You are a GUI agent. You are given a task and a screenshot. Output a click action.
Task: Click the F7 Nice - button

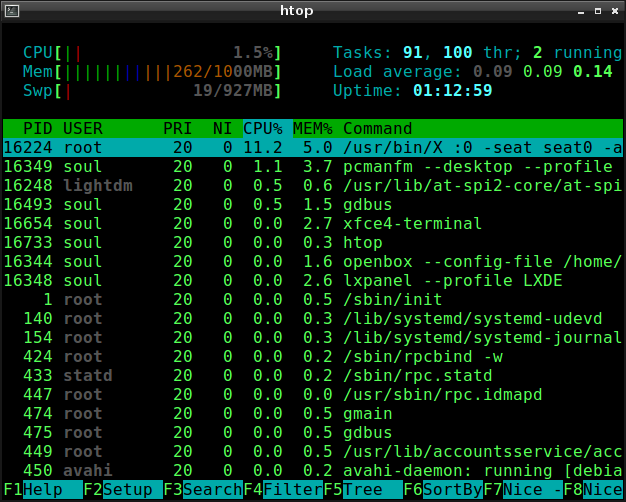click(523, 490)
